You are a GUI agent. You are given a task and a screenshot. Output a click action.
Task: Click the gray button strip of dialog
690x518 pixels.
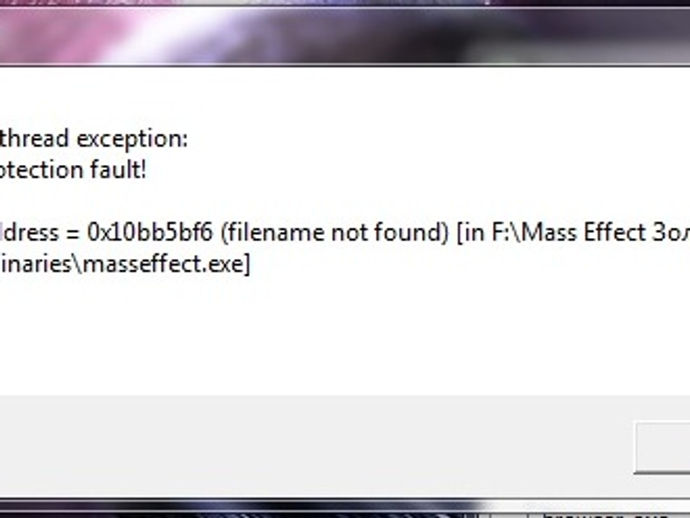point(317,447)
